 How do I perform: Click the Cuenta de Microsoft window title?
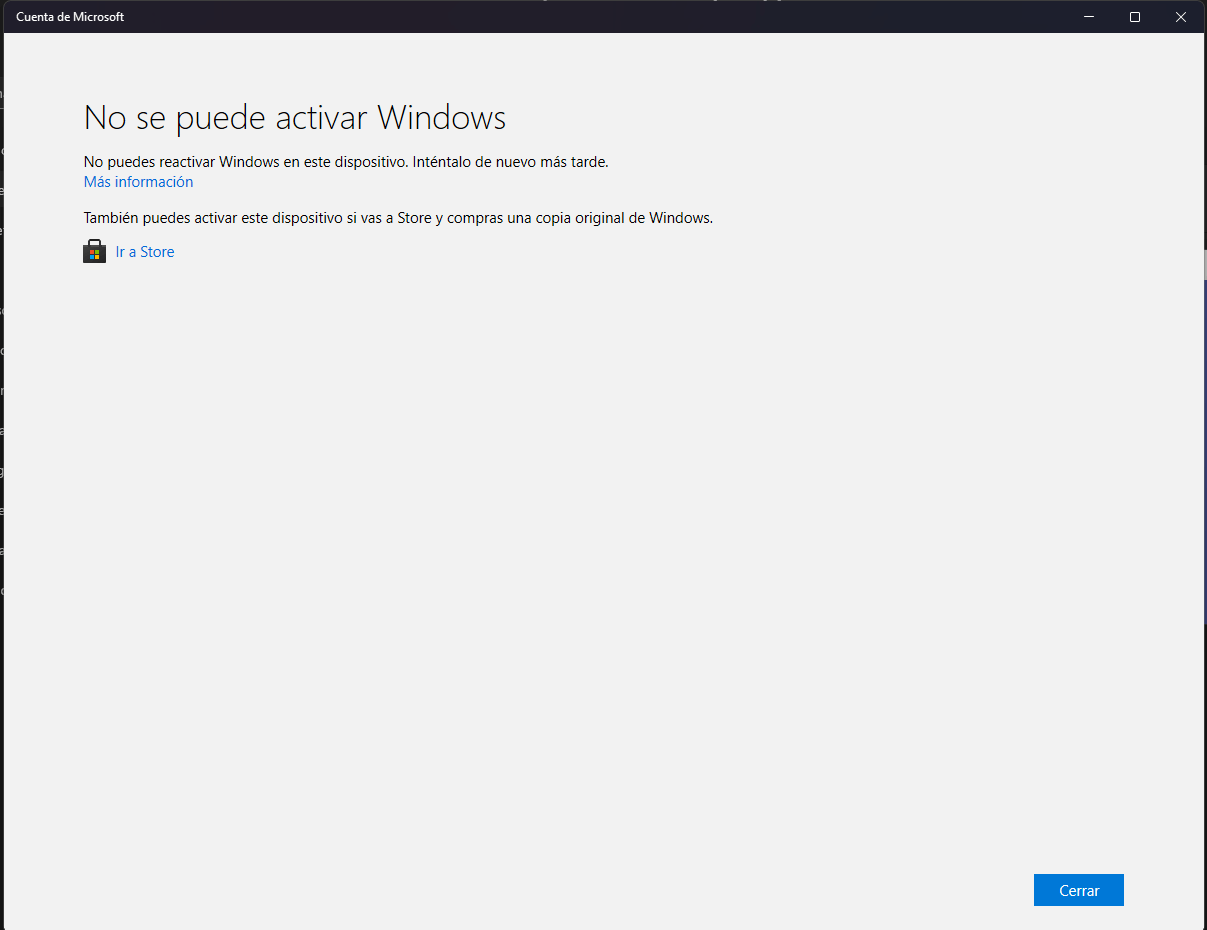pyautogui.click(x=70, y=17)
